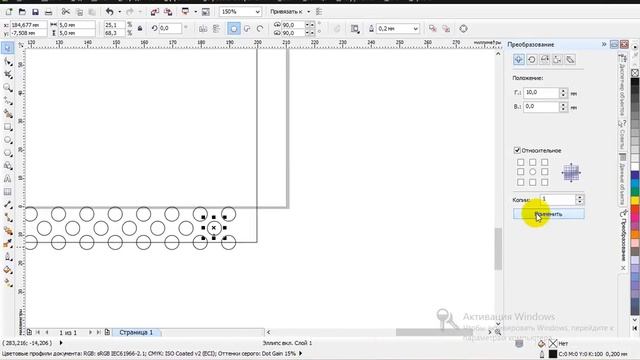The width and height of the screenshot is (640, 360).
Task: Select the center anchor radio button
Action: coord(533,172)
